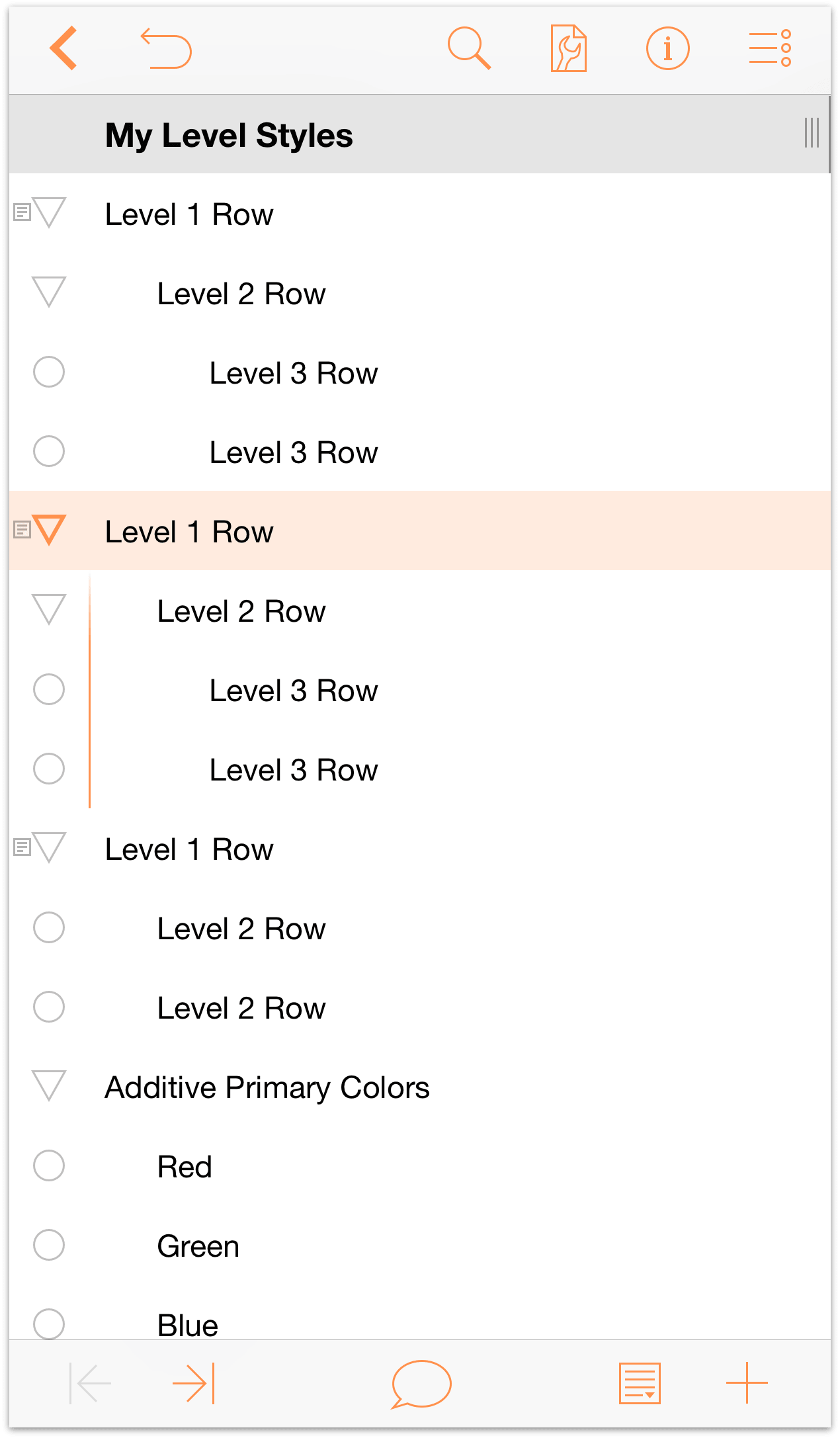The height and width of the screenshot is (1438, 840).
Task: Tap the back arrow in top bar
Action: [x=63, y=48]
